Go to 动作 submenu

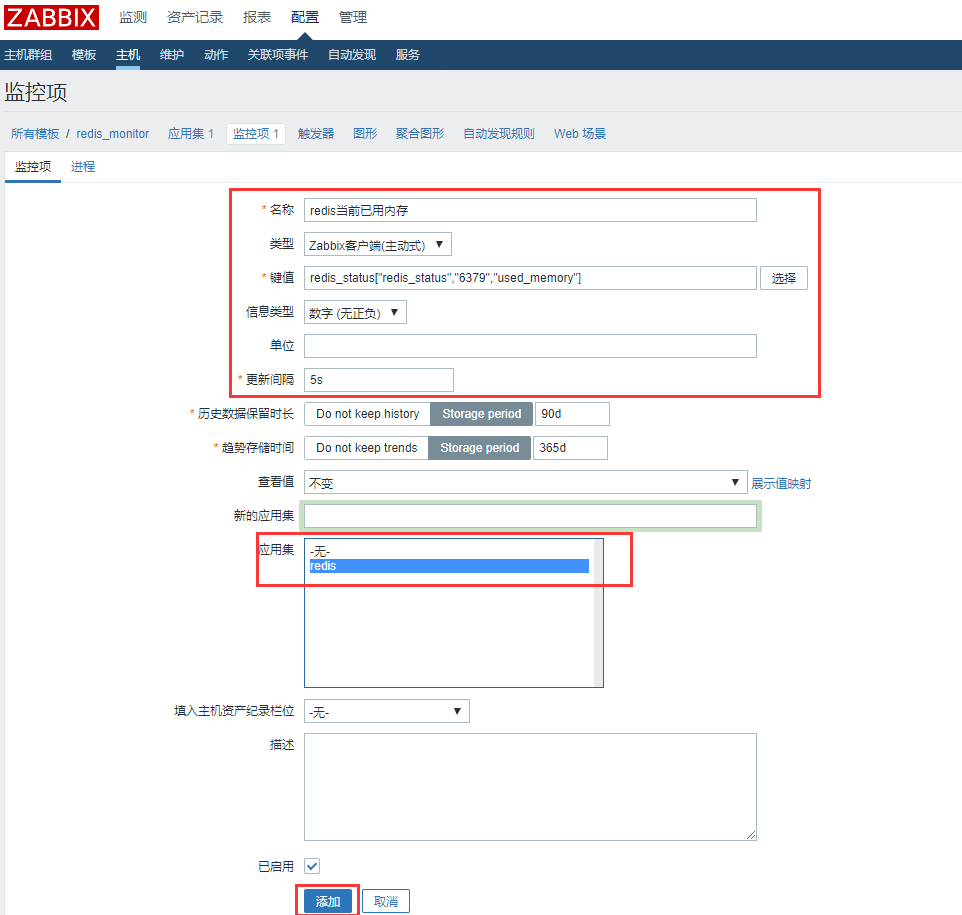[x=216, y=55]
